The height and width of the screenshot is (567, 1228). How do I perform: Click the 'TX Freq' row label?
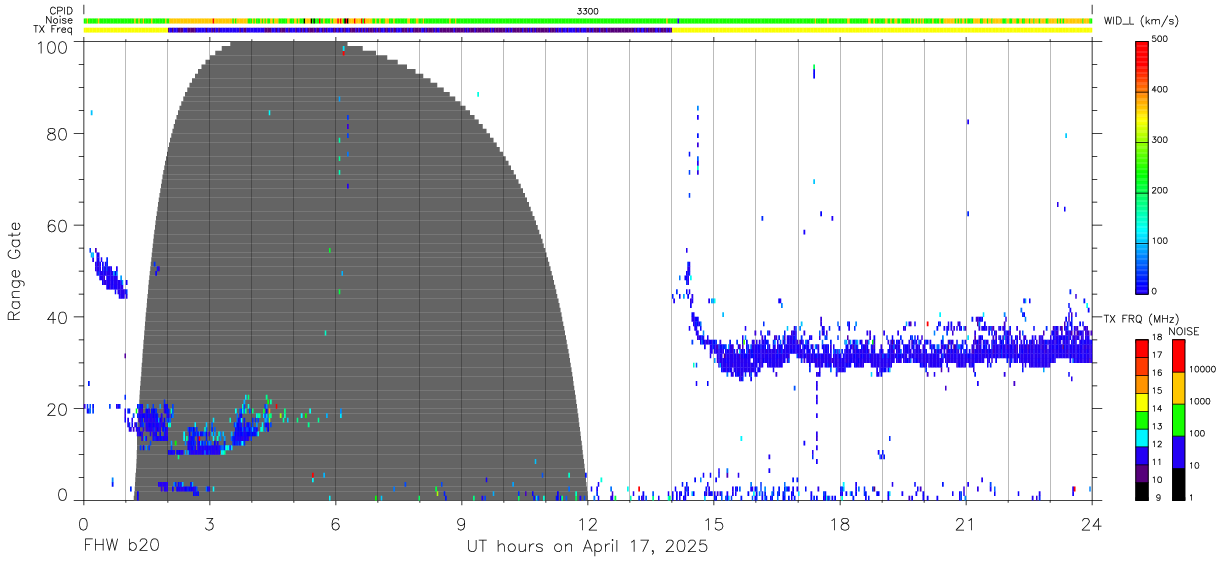[54, 30]
